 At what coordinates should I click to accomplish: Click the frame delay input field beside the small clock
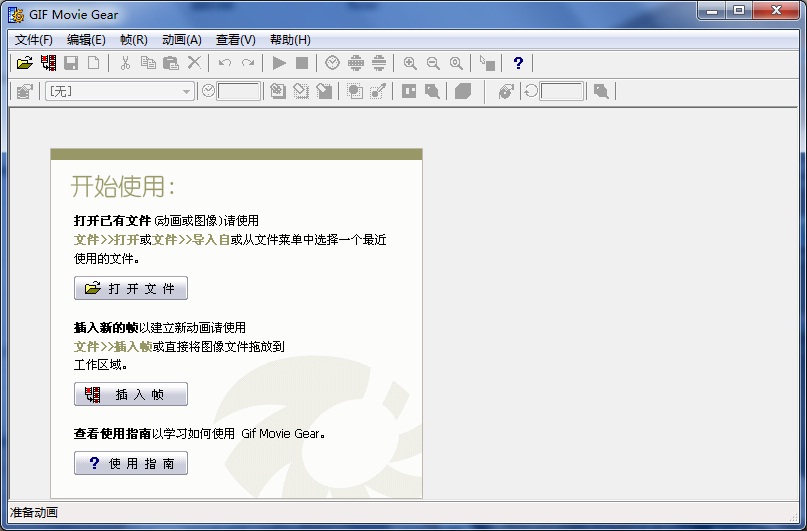click(239, 92)
